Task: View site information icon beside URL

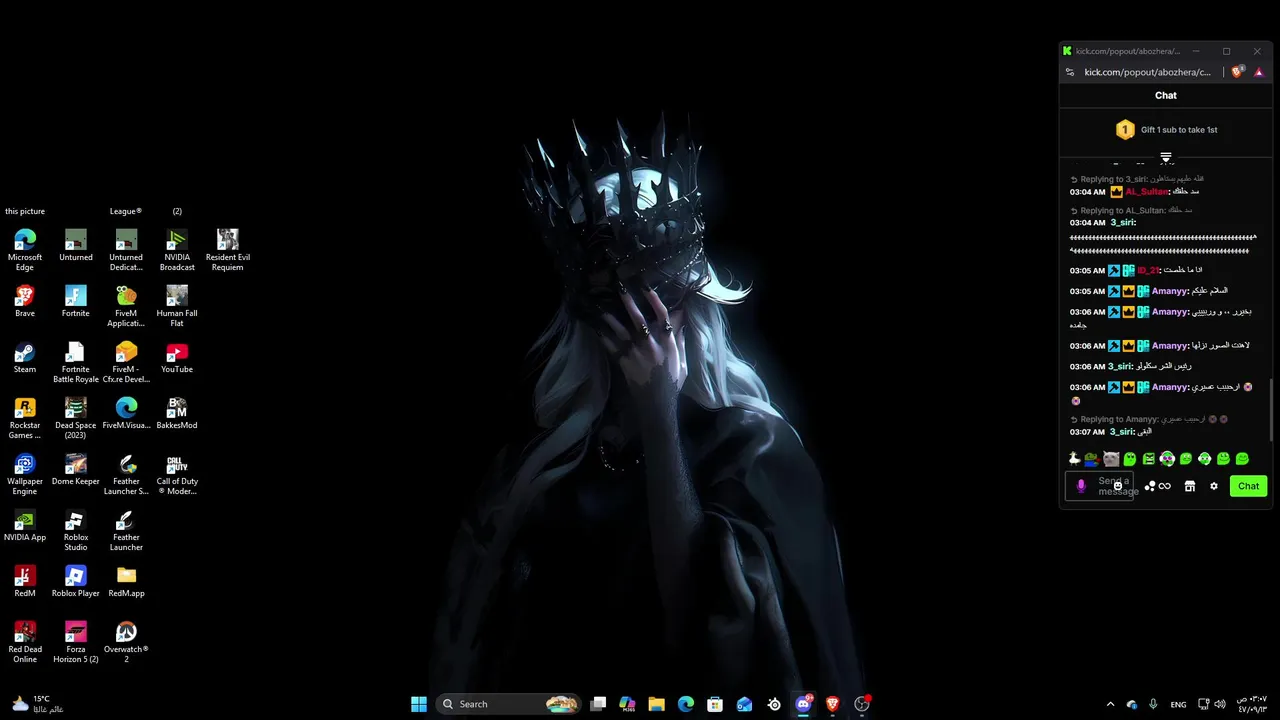Action: (x=1070, y=72)
